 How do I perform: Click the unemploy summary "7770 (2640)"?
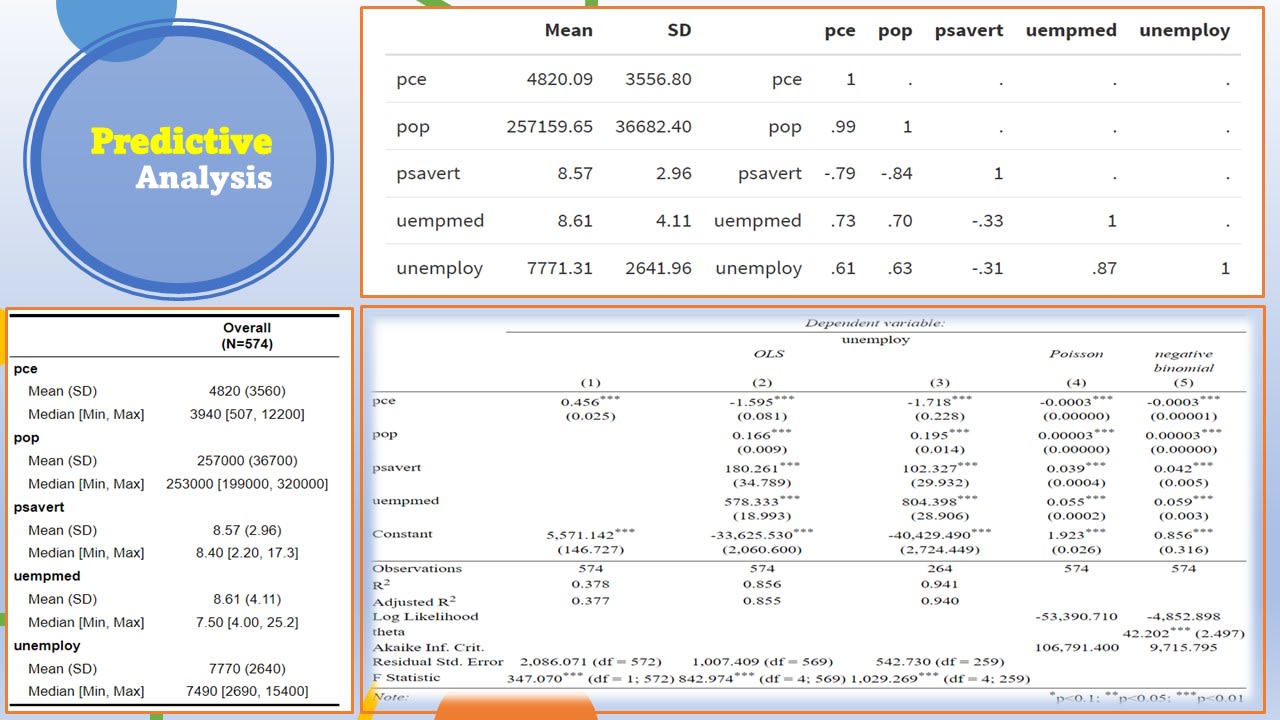(x=247, y=668)
